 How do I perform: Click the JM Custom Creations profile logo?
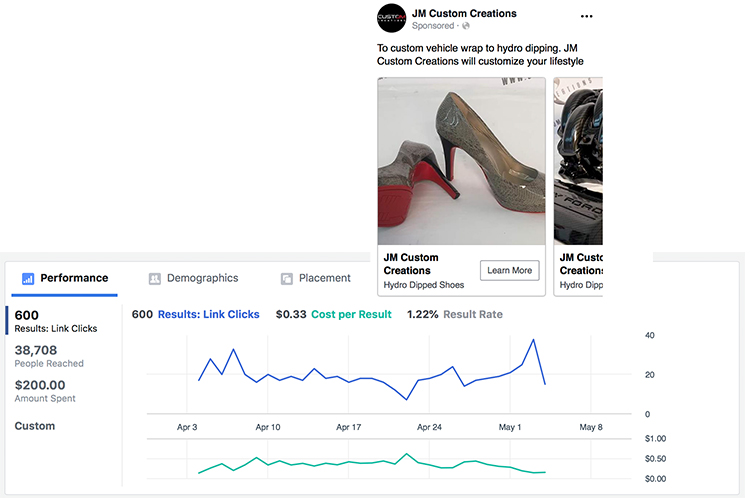[391, 18]
